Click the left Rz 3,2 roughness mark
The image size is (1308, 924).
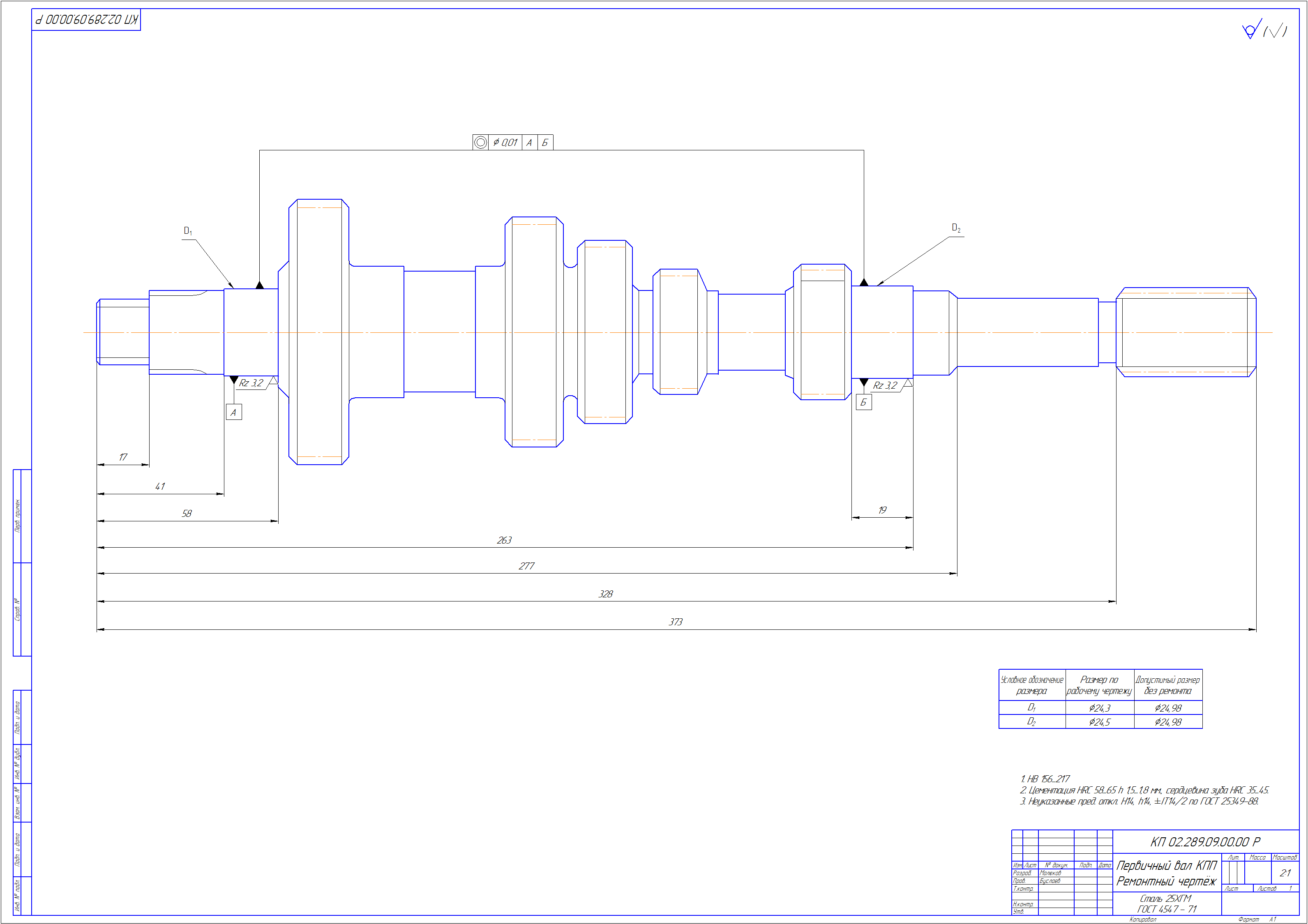251,383
